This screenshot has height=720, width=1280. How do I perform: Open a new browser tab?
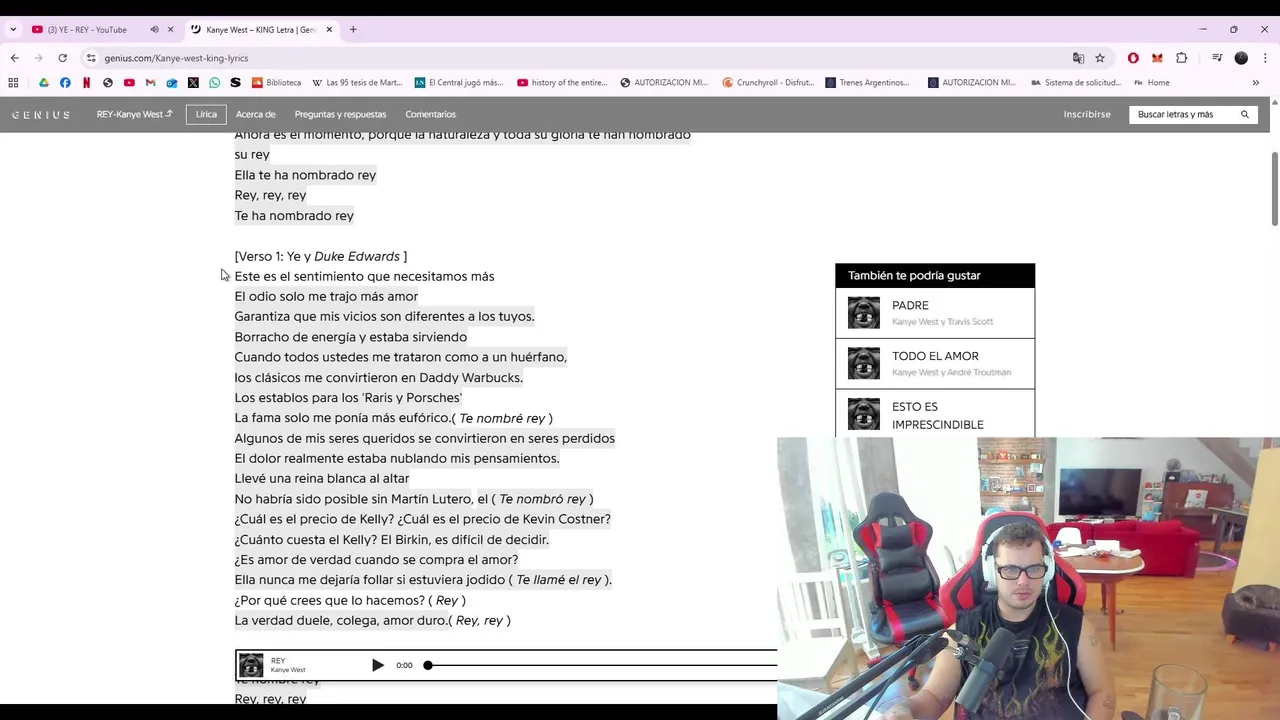click(x=353, y=29)
